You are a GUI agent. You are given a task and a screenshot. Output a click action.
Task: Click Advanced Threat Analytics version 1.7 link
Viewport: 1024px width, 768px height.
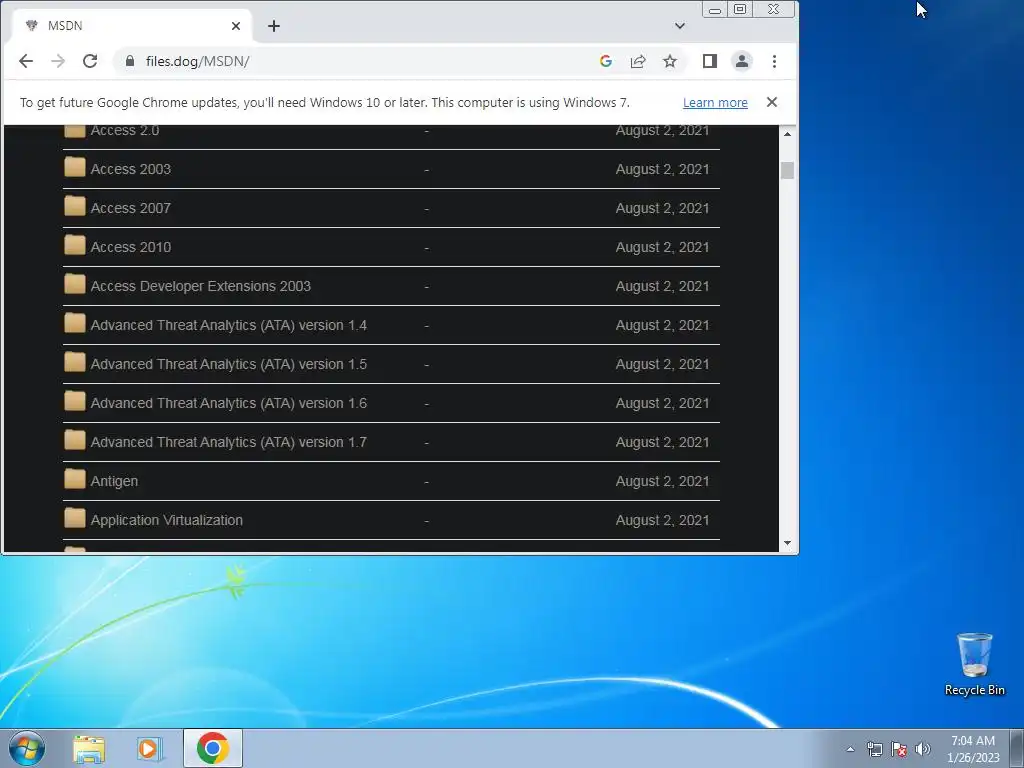point(229,442)
